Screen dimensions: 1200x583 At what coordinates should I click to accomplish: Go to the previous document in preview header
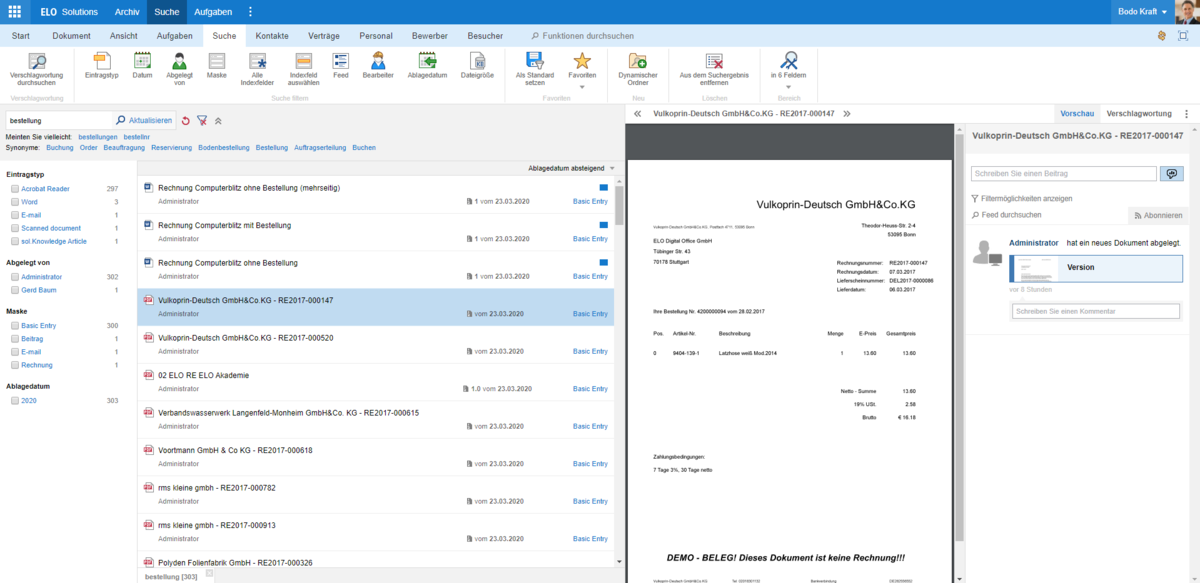point(637,114)
